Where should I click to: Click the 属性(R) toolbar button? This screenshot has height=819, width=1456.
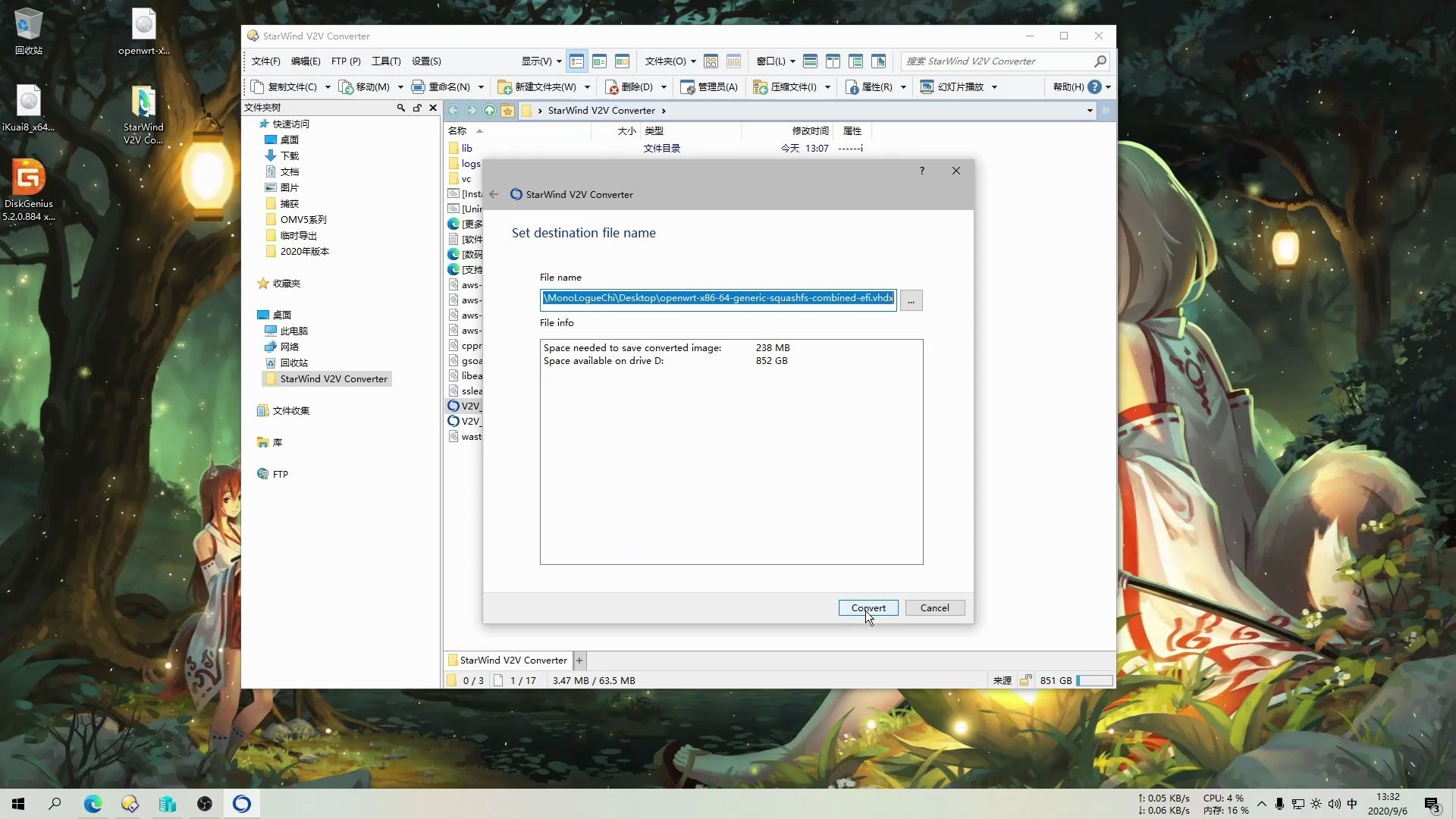click(x=869, y=87)
